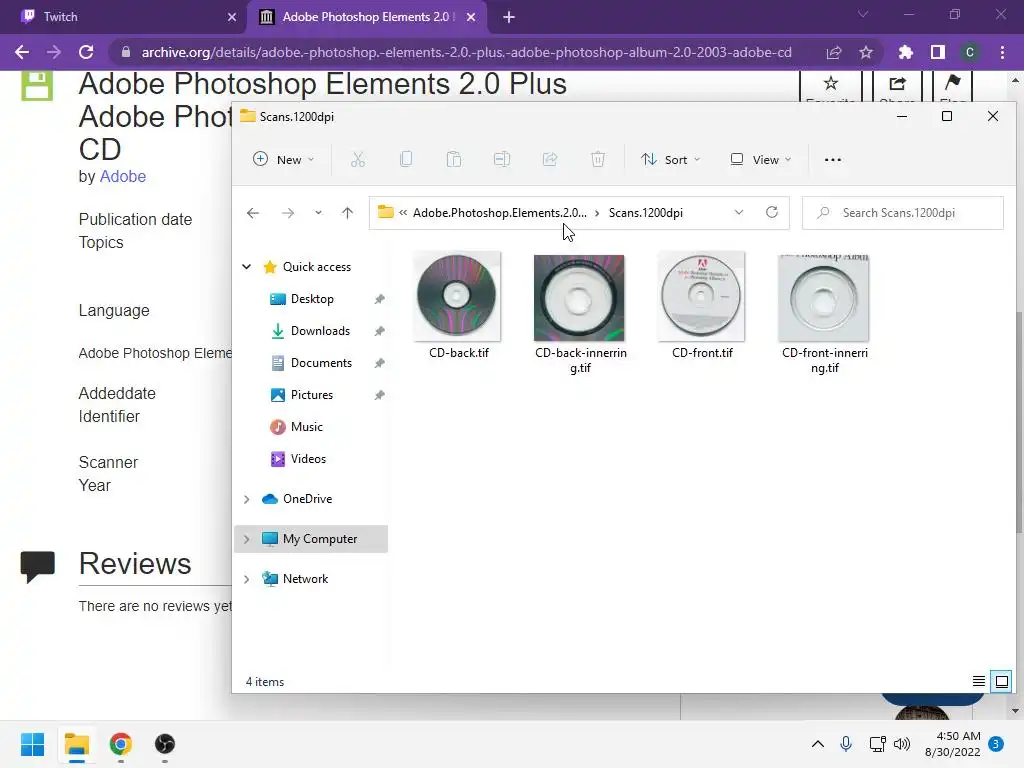Select Pictures in Quick access
The width and height of the screenshot is (1024, 768).
[312, 394]
